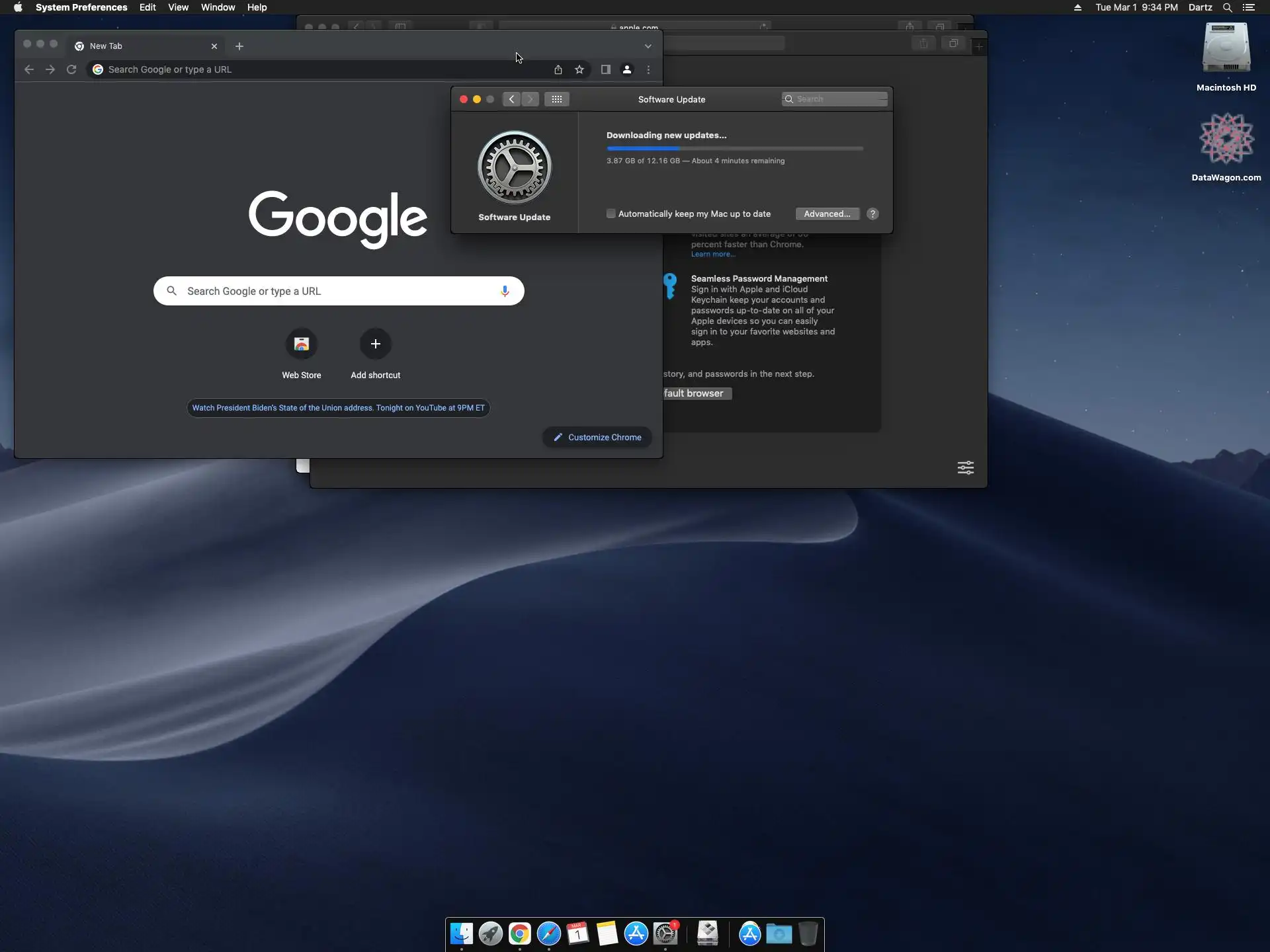Click the Customize Chrome button

tap(597, 437)
